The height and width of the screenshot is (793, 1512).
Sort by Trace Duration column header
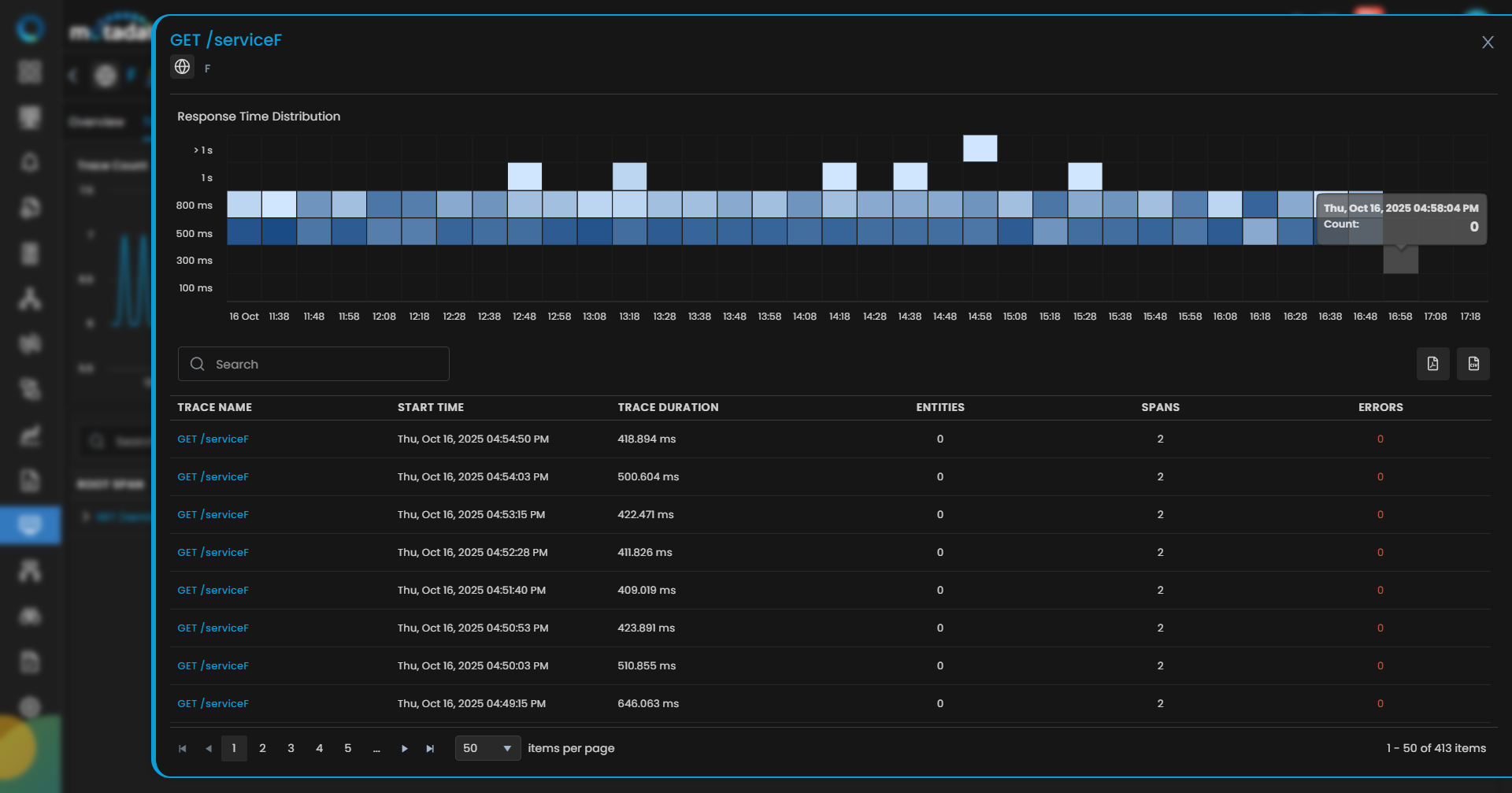pos(668,407)
